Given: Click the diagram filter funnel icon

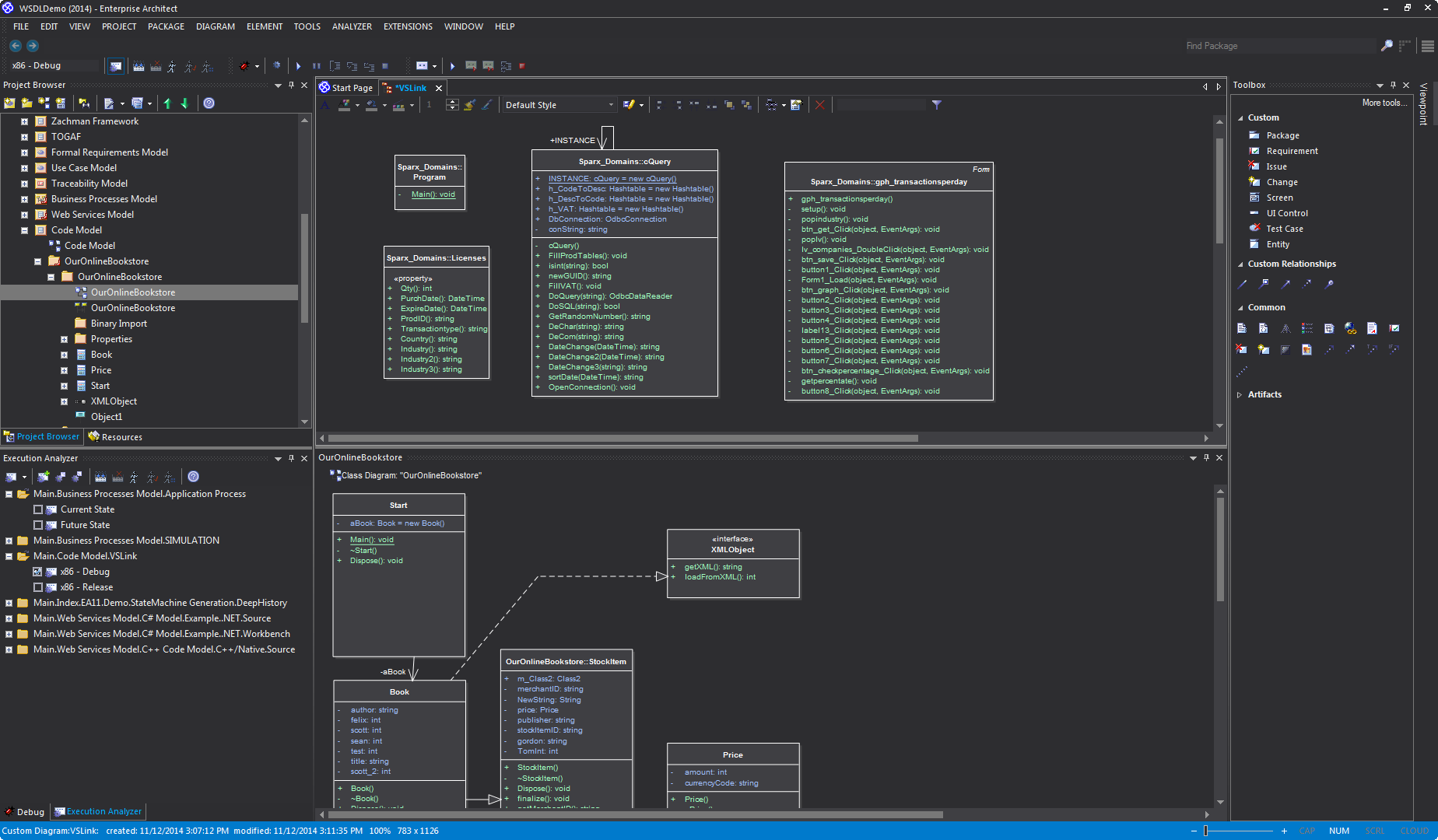Looking at the screenshot, I should 937,105.
